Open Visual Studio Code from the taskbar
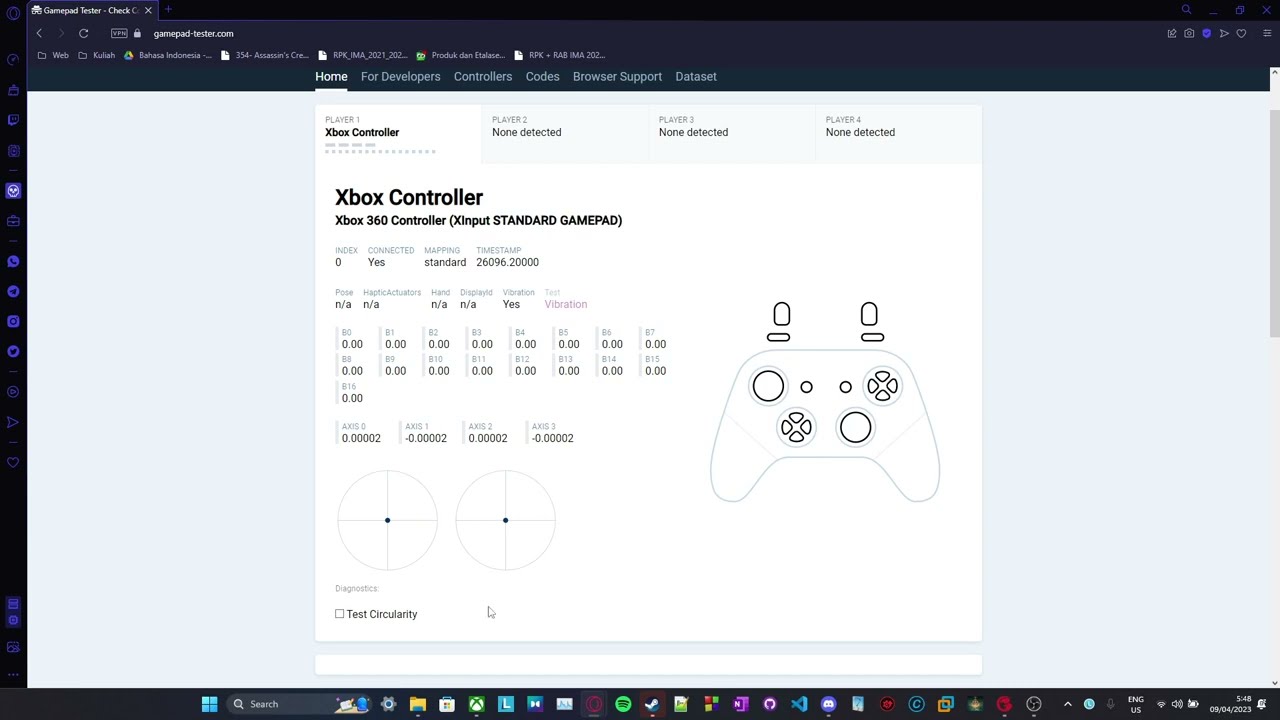1280x720 pixels. 799,704
